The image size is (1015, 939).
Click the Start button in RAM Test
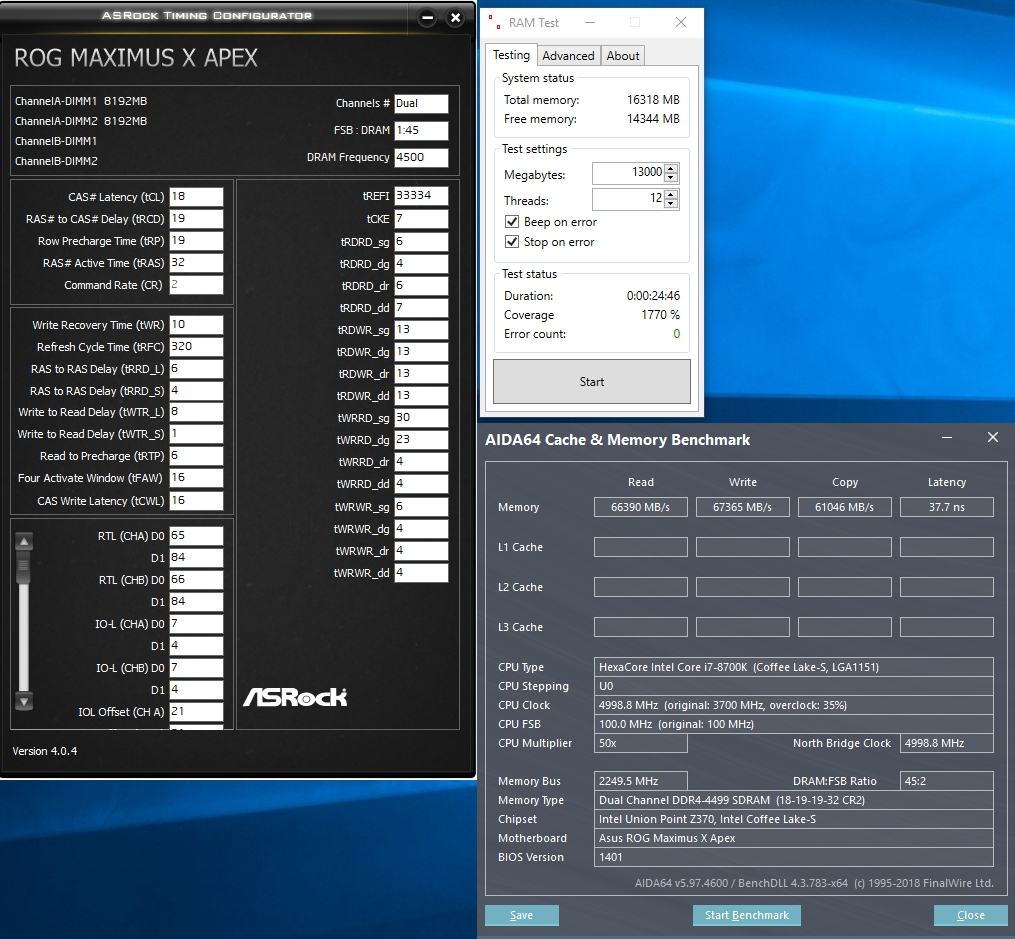point(592,382)
